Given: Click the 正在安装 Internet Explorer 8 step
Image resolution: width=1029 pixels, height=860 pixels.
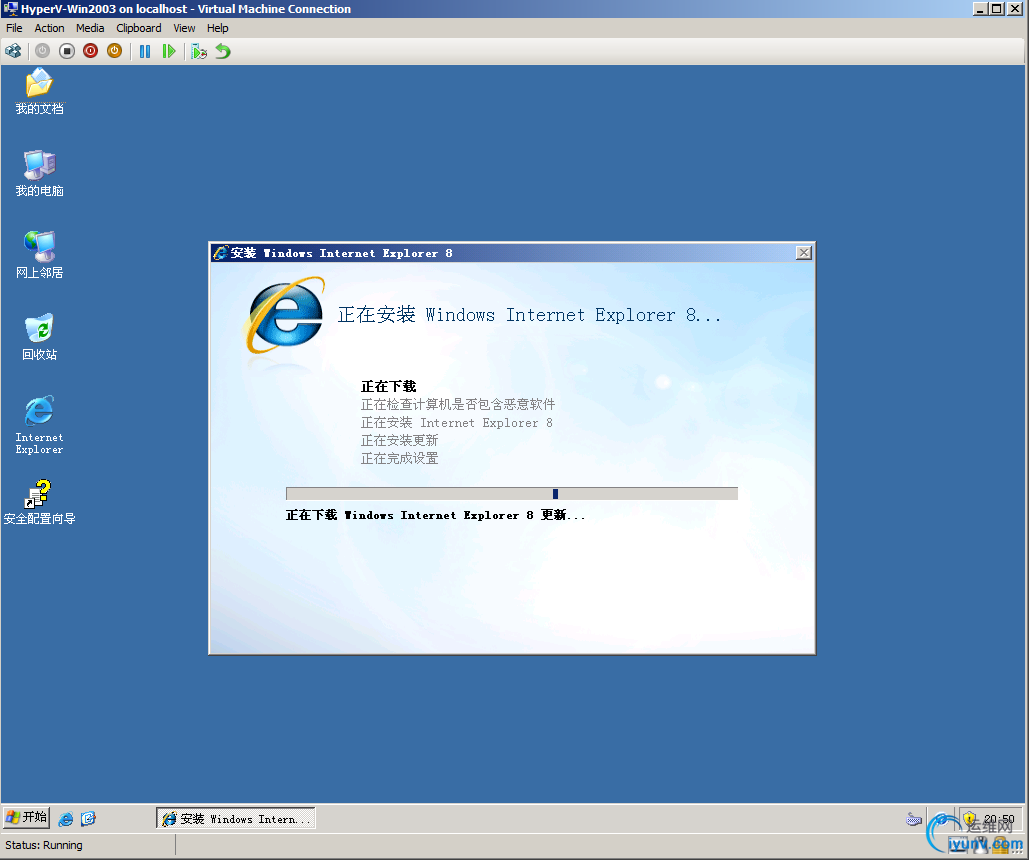Looking at the screenshot, I should point(457,423).
